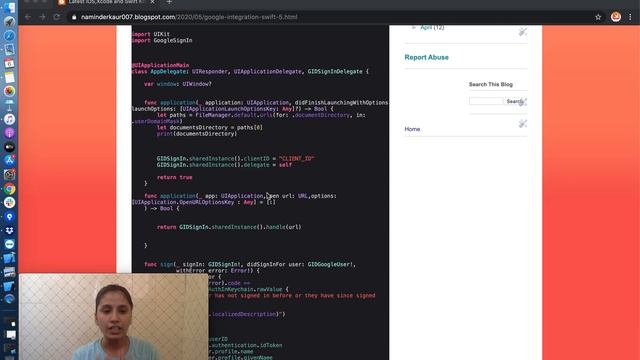Viewport: 640px width, 360px height.
Task: Switch to Google Chrome in dock
Action: [9, 189]
